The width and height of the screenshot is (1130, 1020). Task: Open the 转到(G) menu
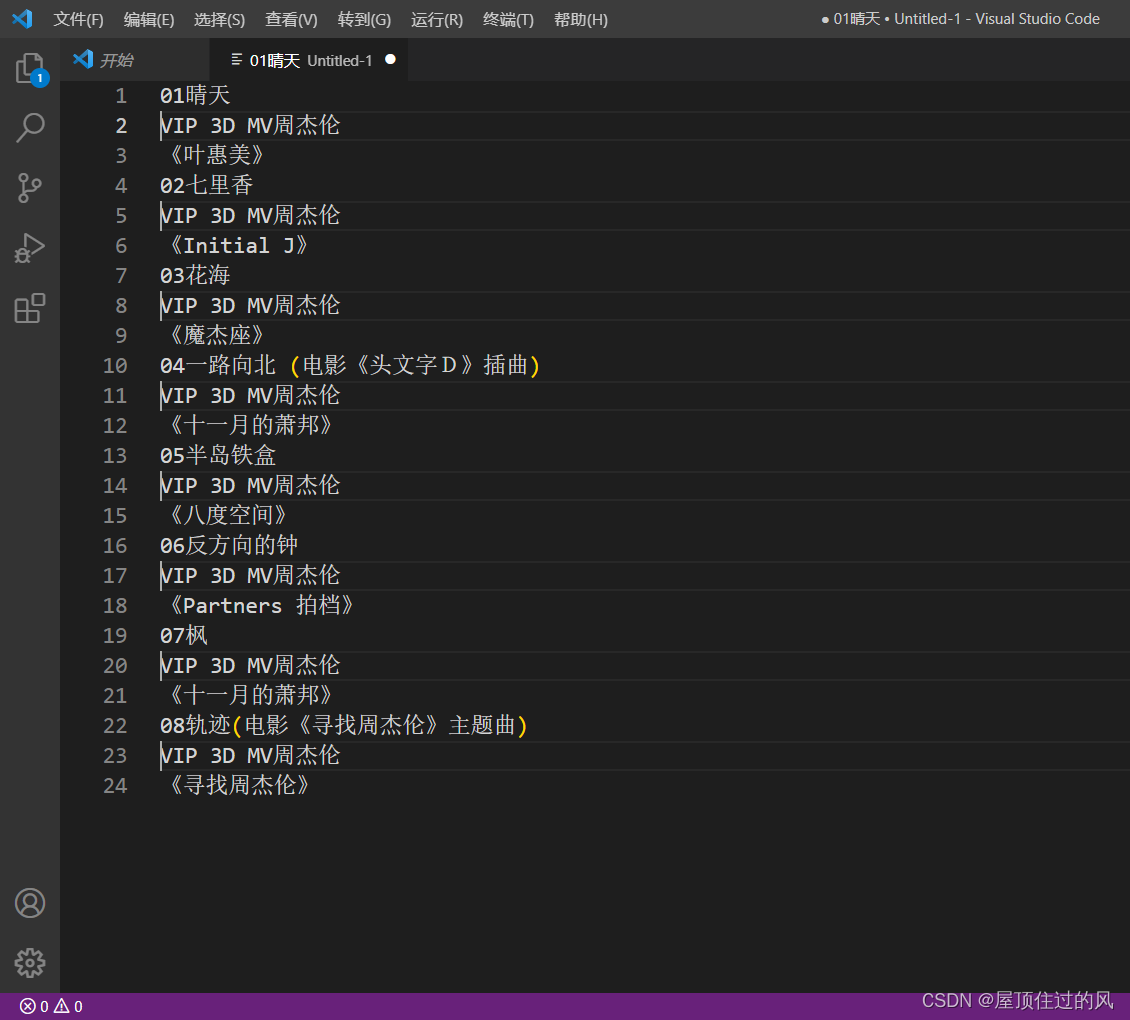364,19
